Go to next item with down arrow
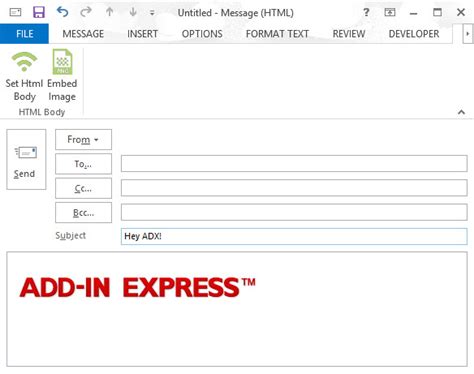Viewport: 474px width, 374px height. 133,12
